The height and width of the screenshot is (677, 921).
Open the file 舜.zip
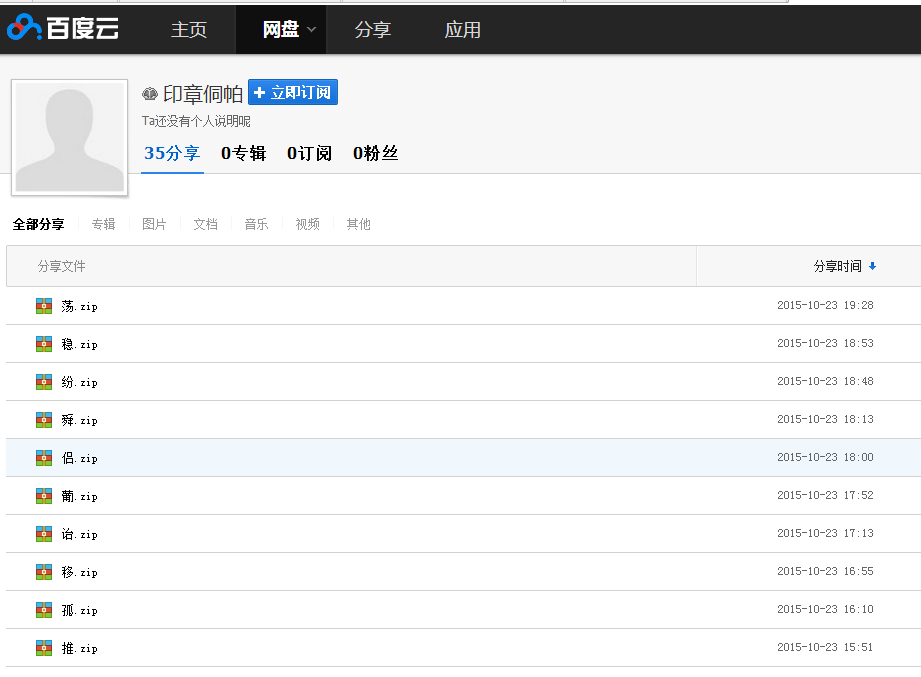79,420
